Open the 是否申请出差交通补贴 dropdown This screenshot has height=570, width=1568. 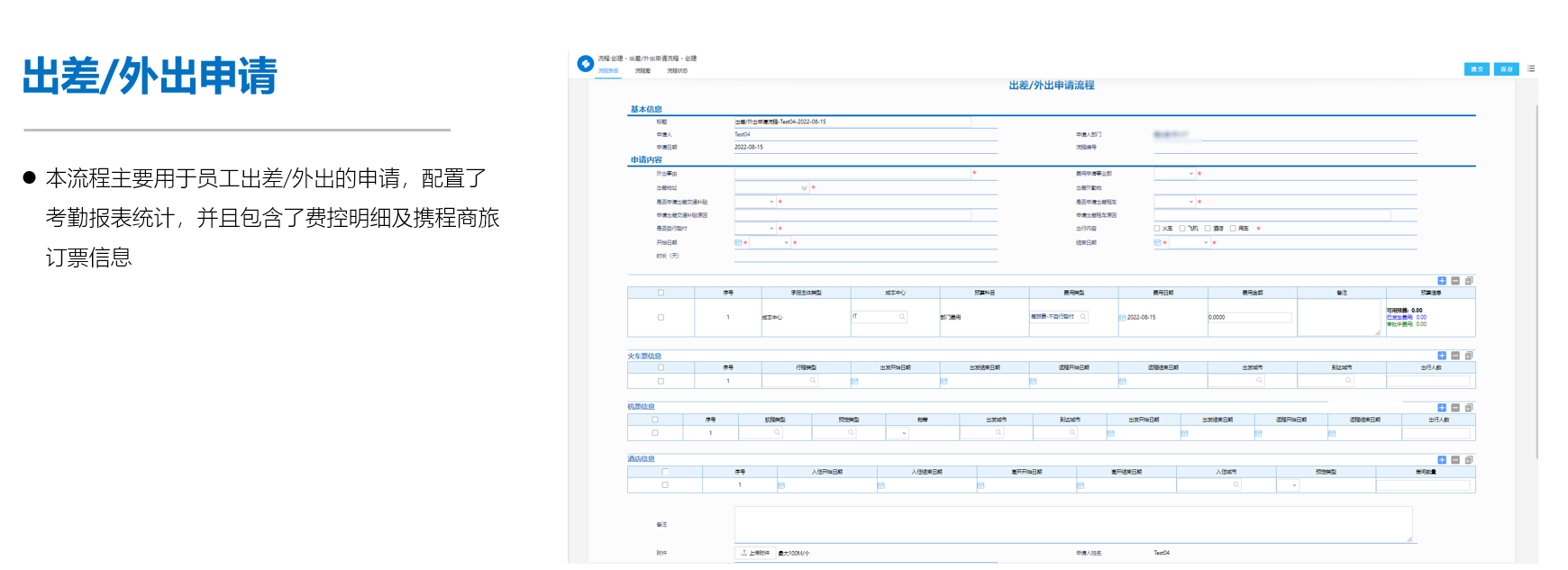[755, 202]
